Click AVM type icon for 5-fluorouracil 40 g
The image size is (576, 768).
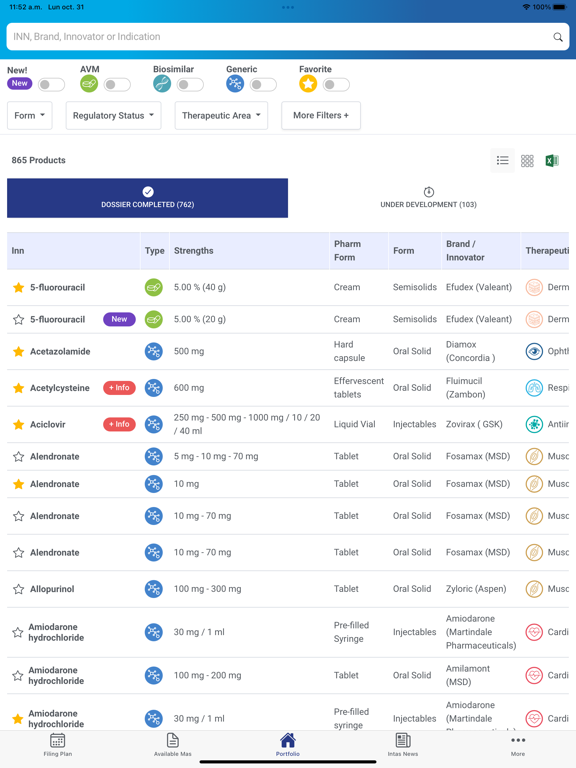154,288
